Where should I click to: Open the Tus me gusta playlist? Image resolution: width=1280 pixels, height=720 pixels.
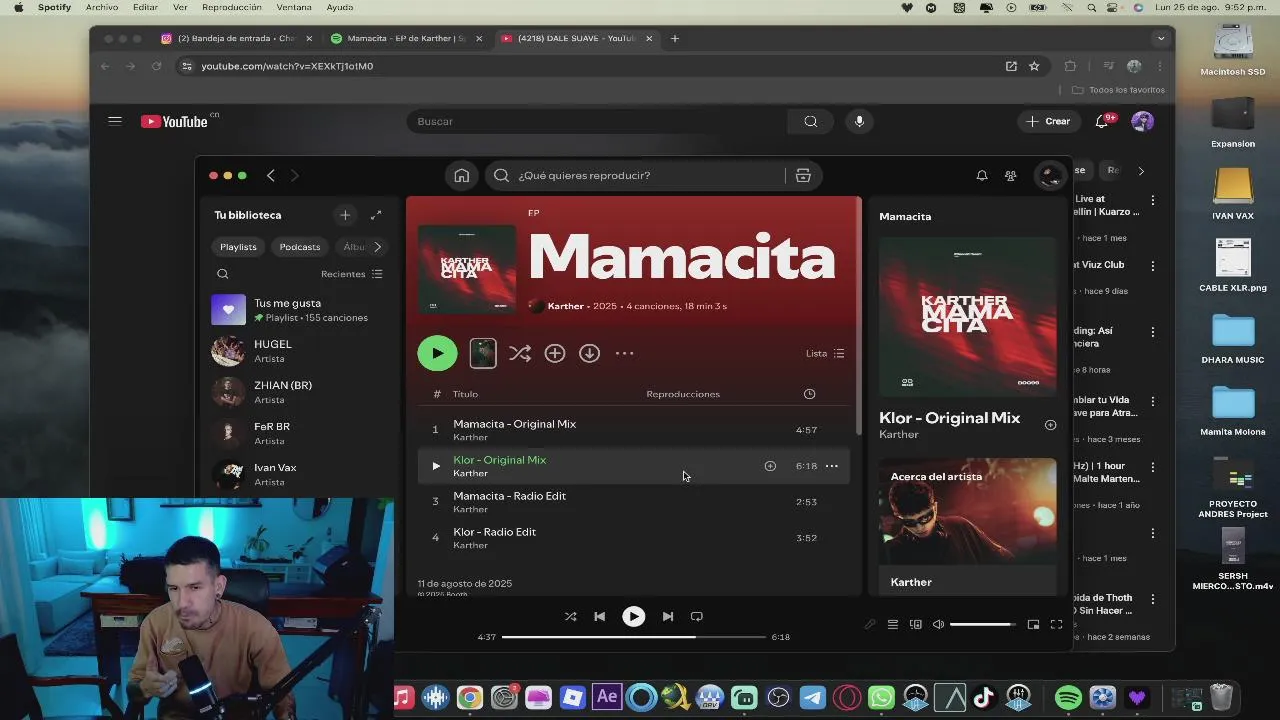[x=299, y=310]
